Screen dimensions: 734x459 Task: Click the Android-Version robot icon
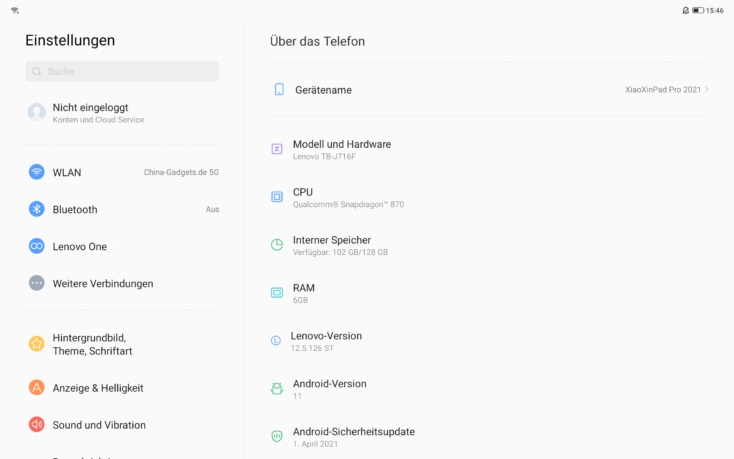point(277,389)
